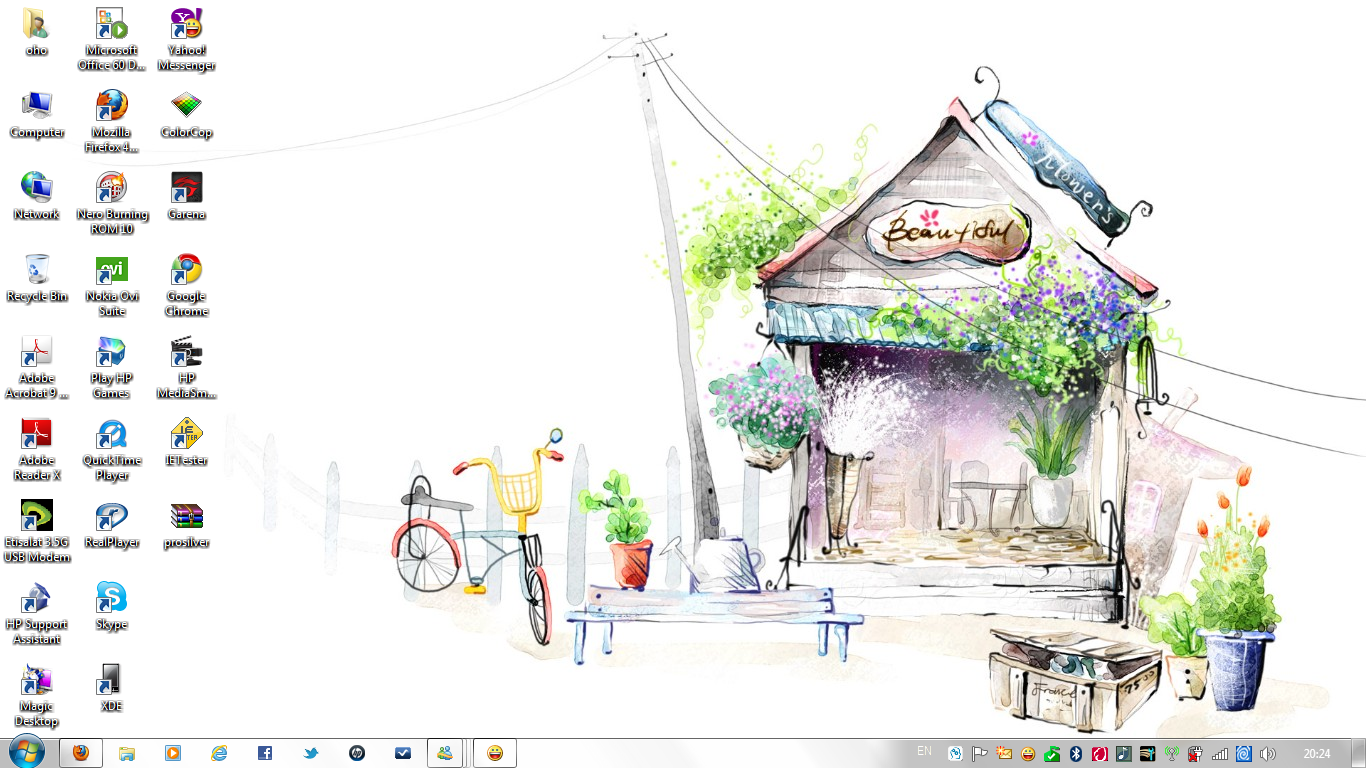The width and height of the screenshot is (1366, 768).
Task: Open the volume speaker tray icon
Action: [x=1268, y=754]
